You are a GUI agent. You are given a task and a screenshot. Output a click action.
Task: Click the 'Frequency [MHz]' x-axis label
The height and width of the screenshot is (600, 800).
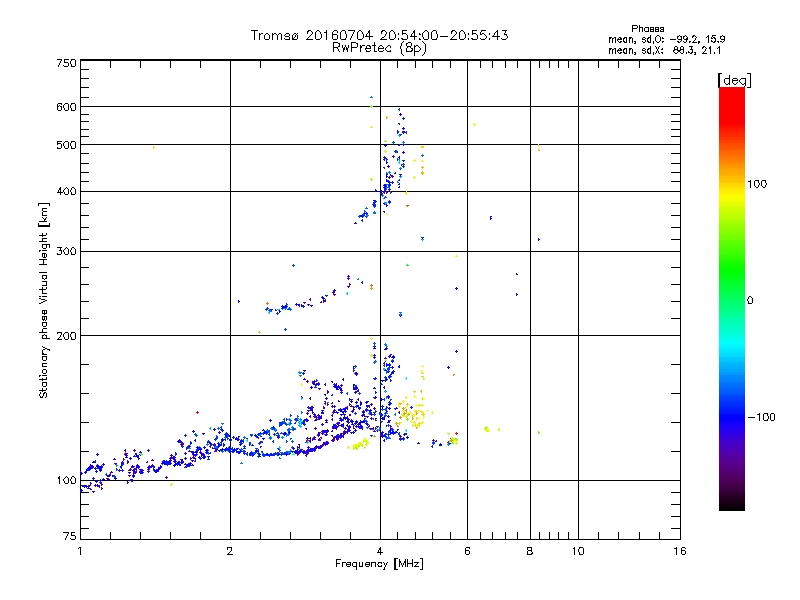pyautogui.click(x=379, y=564)
